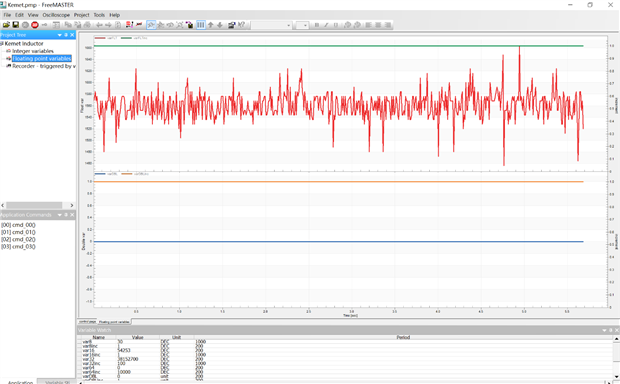The width and height of the screenshot is (620, 384).
Task: Open the Help menu
Action: point(115,15)
